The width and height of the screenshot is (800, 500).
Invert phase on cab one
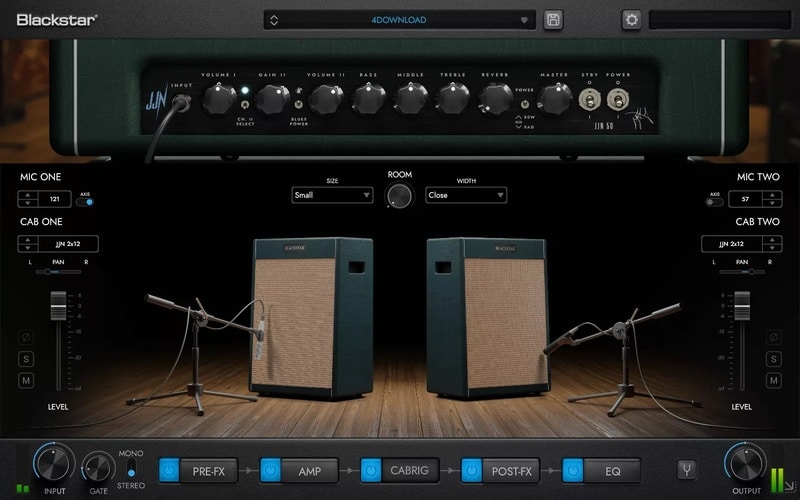pos(27,338)
